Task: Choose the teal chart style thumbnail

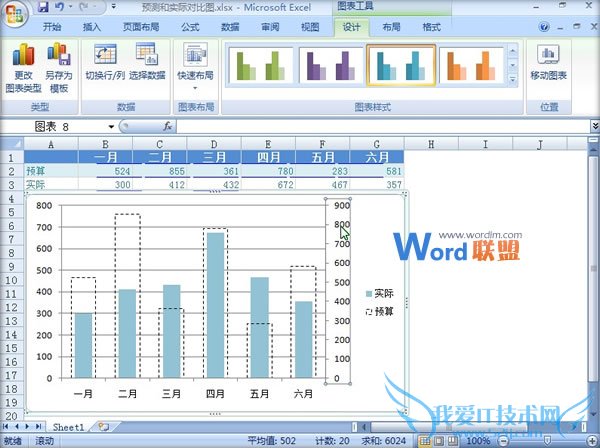Action: click(401, 65)
